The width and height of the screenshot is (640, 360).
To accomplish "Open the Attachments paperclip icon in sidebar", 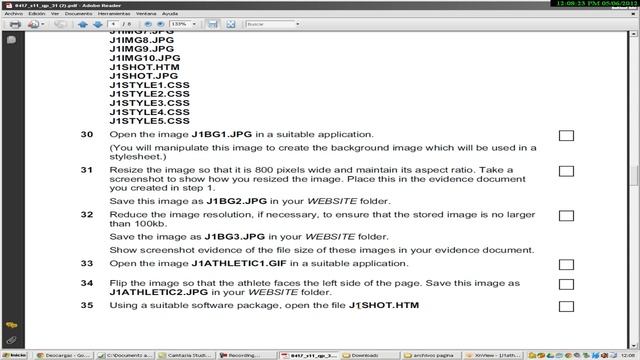I will [x=11, y=340].
